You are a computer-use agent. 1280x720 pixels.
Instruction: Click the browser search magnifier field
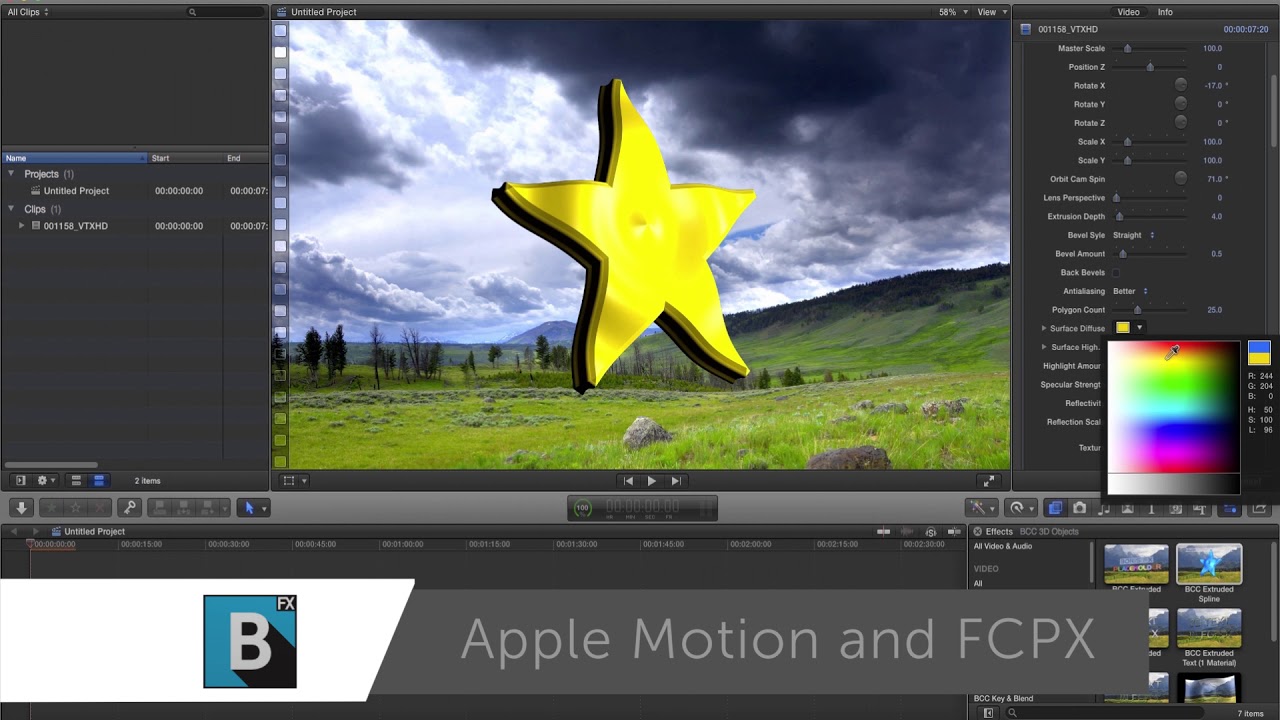click(225, 12)
